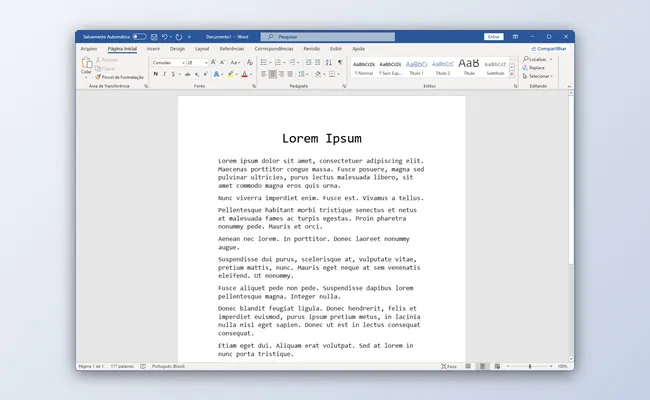Viewport: 650px width, 400px height.
Task: Align text right
Action: 281,74
